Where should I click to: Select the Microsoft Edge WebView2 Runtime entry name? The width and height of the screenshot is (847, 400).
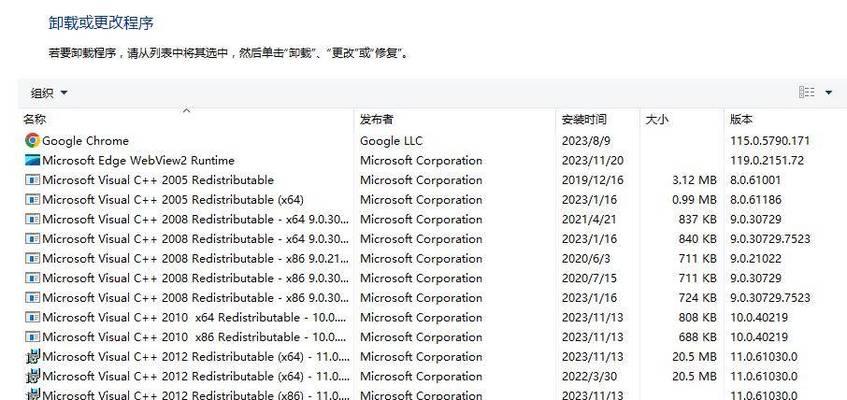click(138, 161)
